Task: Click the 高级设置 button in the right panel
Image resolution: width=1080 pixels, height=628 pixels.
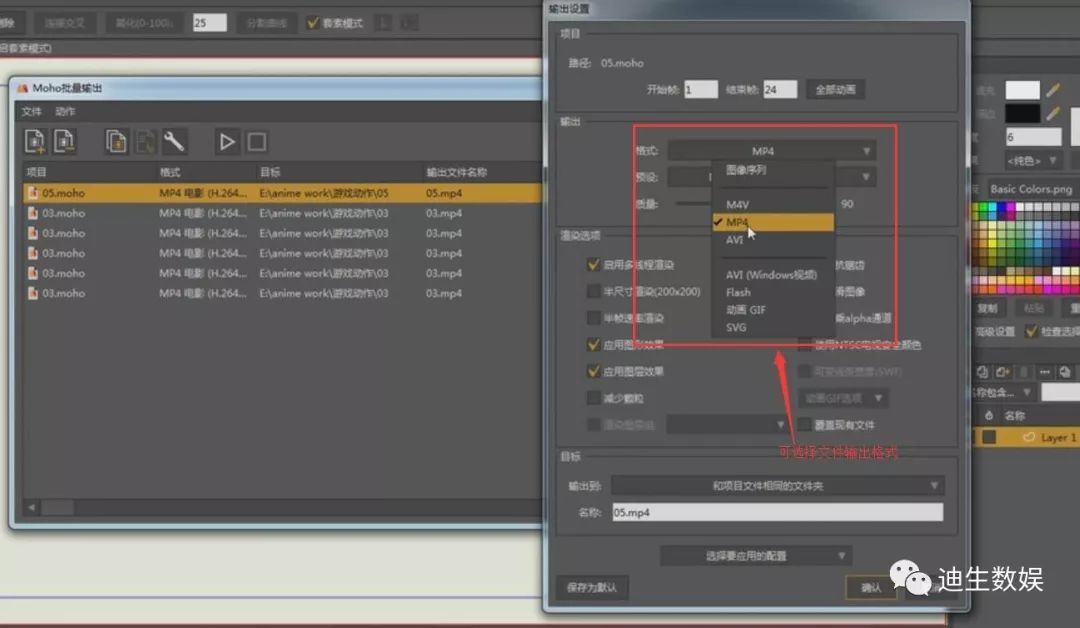Action: [x=995, y=331]
